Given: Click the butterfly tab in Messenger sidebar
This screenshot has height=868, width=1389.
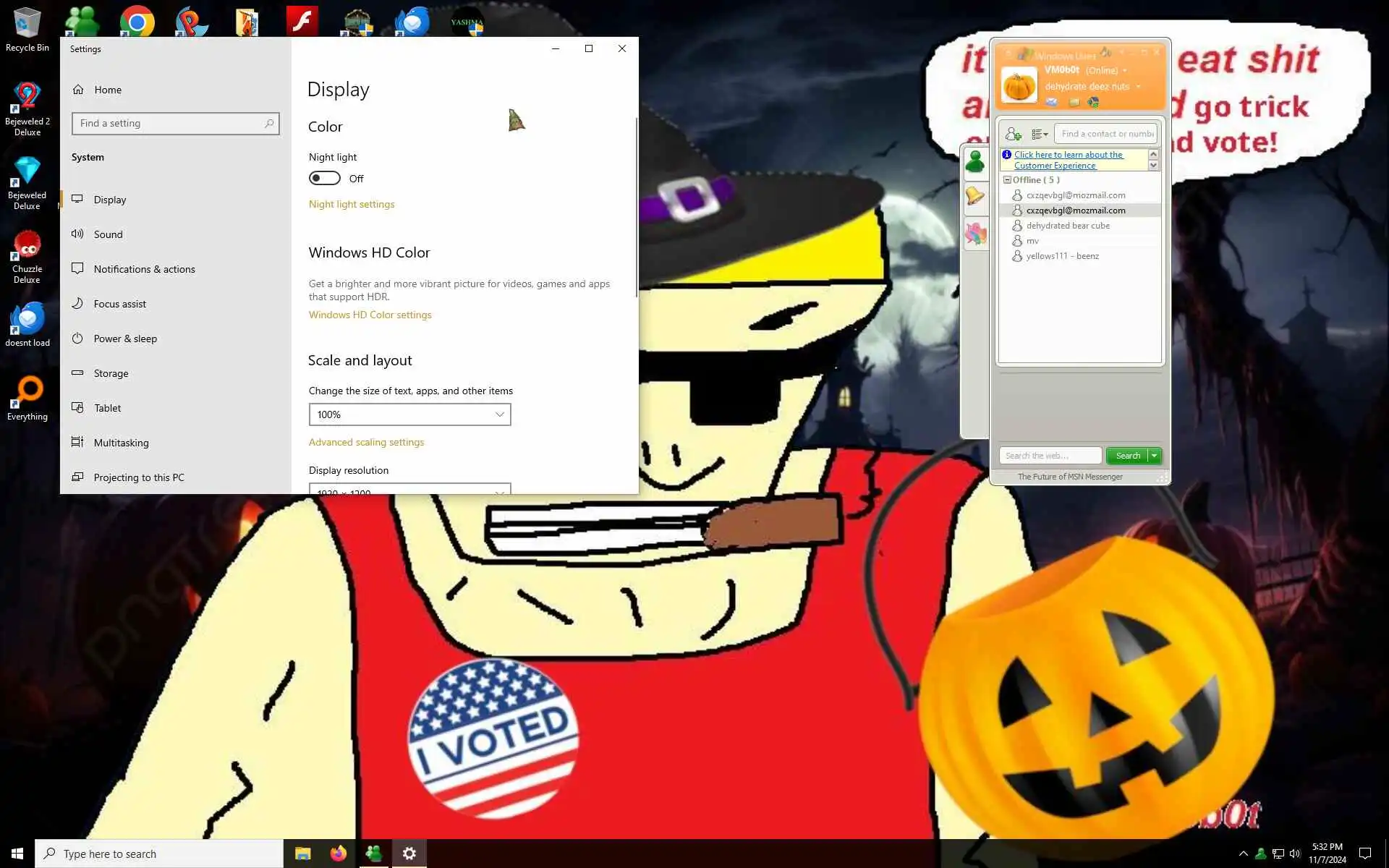Looking at the screenshot, I should point(975,234).
